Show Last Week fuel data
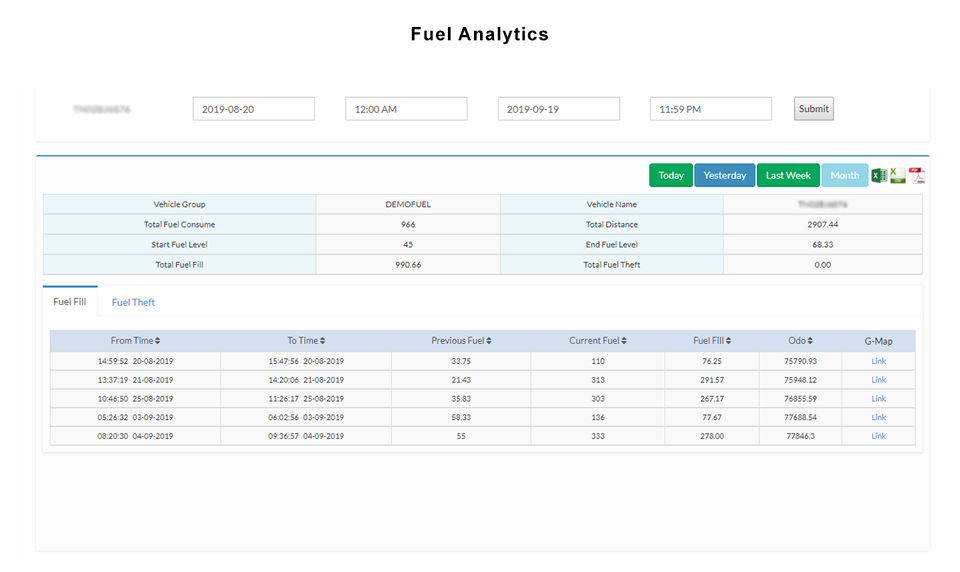960x572 pixels. pyautogui.click(x=788, y=175)
